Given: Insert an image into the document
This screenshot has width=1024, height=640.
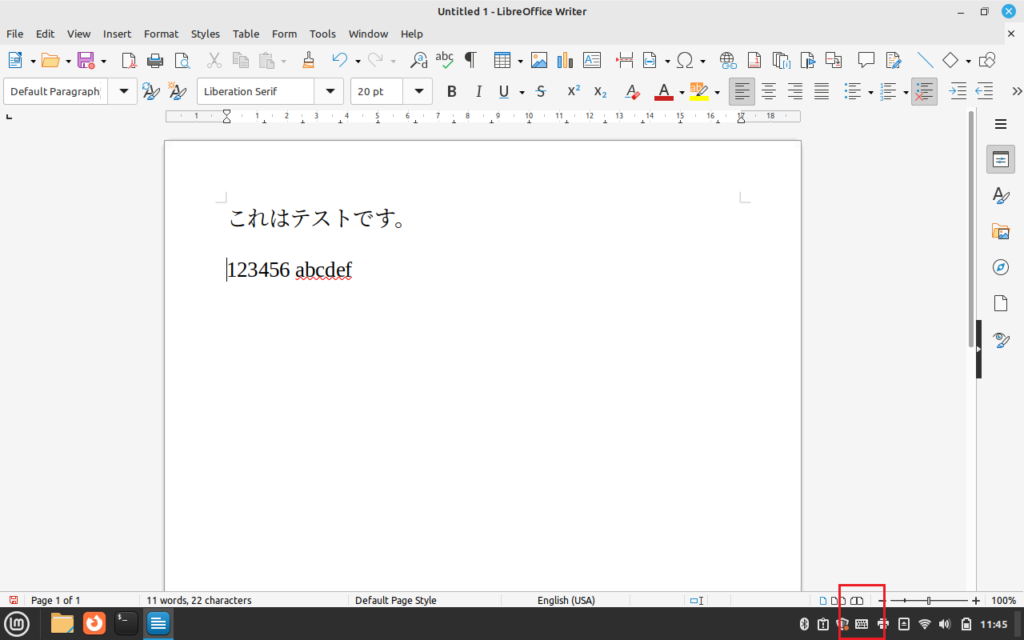Looking at the screenshot, I should (x=539, y=61).
